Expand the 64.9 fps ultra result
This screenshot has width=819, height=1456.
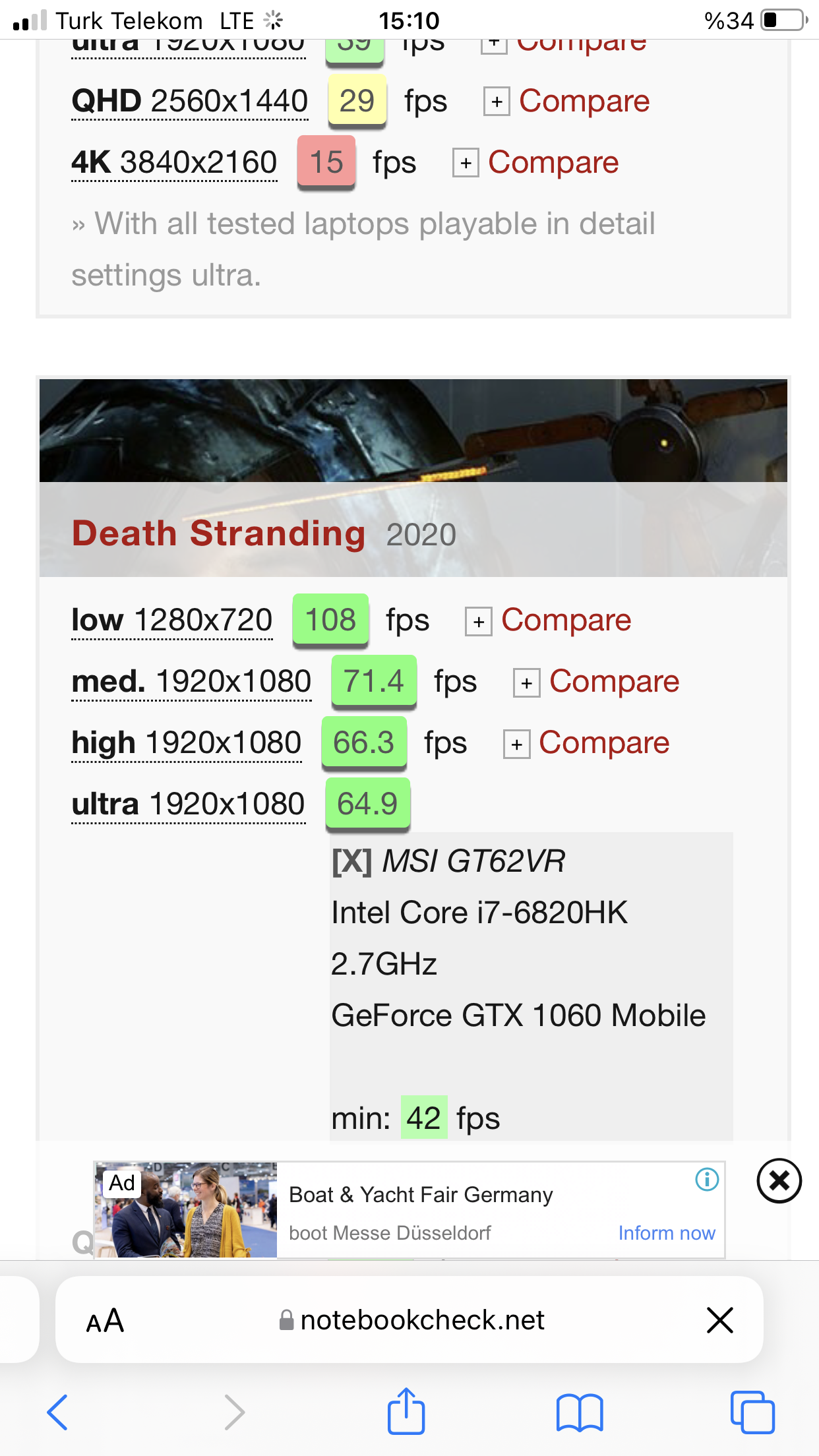(367, 804)
